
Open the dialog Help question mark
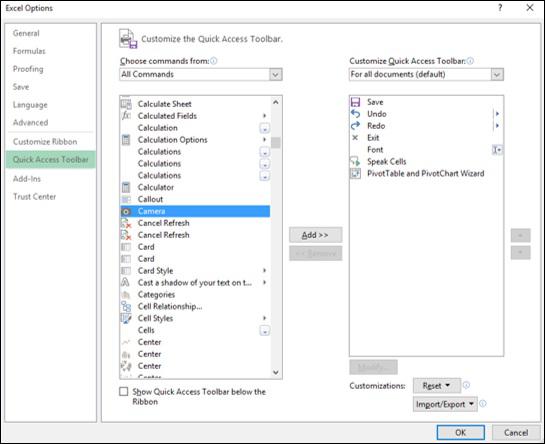[x=500, y=8]
